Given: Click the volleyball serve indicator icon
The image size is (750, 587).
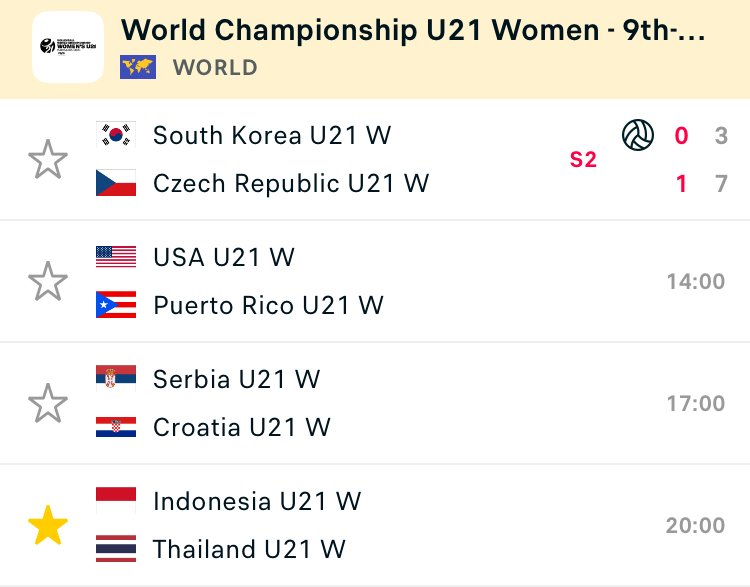Looking at the screenshot, I should tap(638, 135).
